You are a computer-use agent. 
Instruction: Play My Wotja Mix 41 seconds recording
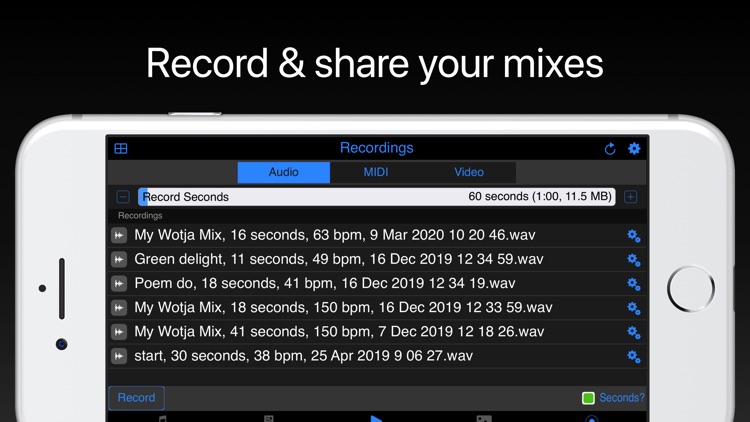(119, 332)
